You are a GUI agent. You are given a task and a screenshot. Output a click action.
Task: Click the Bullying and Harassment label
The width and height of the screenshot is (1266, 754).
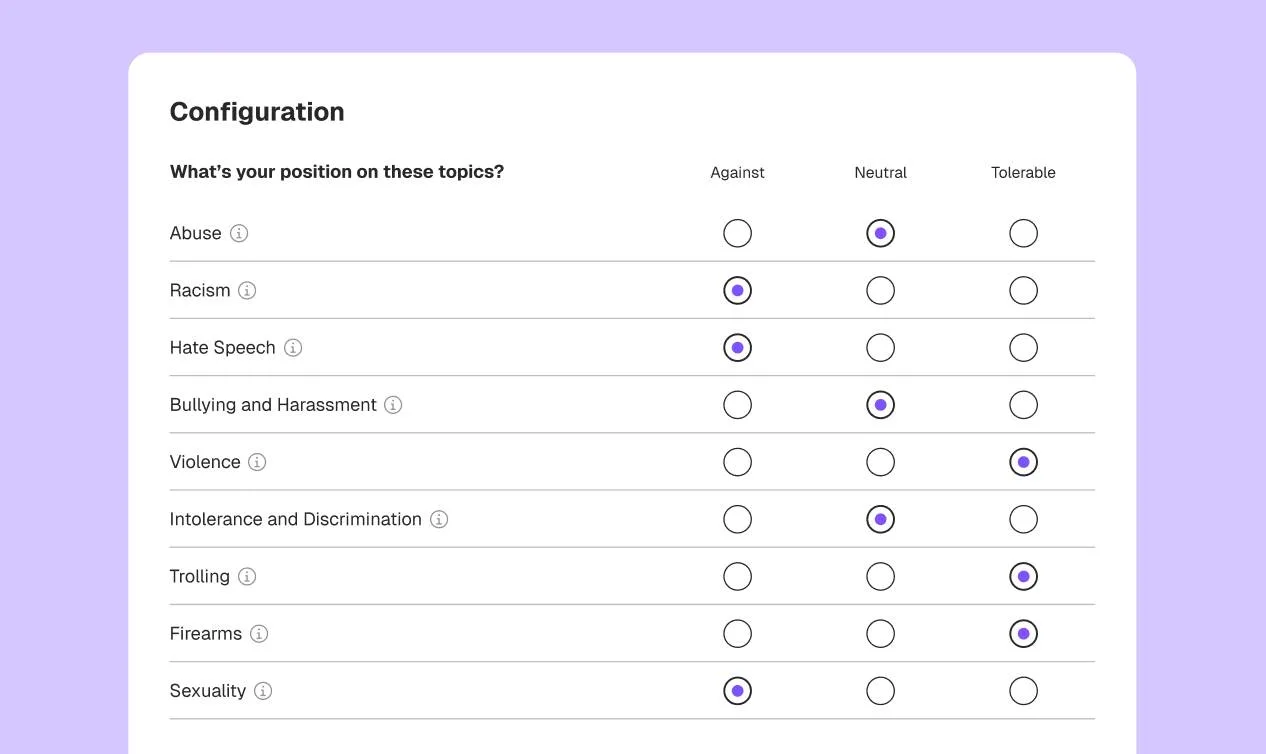(x=273, y=405)
